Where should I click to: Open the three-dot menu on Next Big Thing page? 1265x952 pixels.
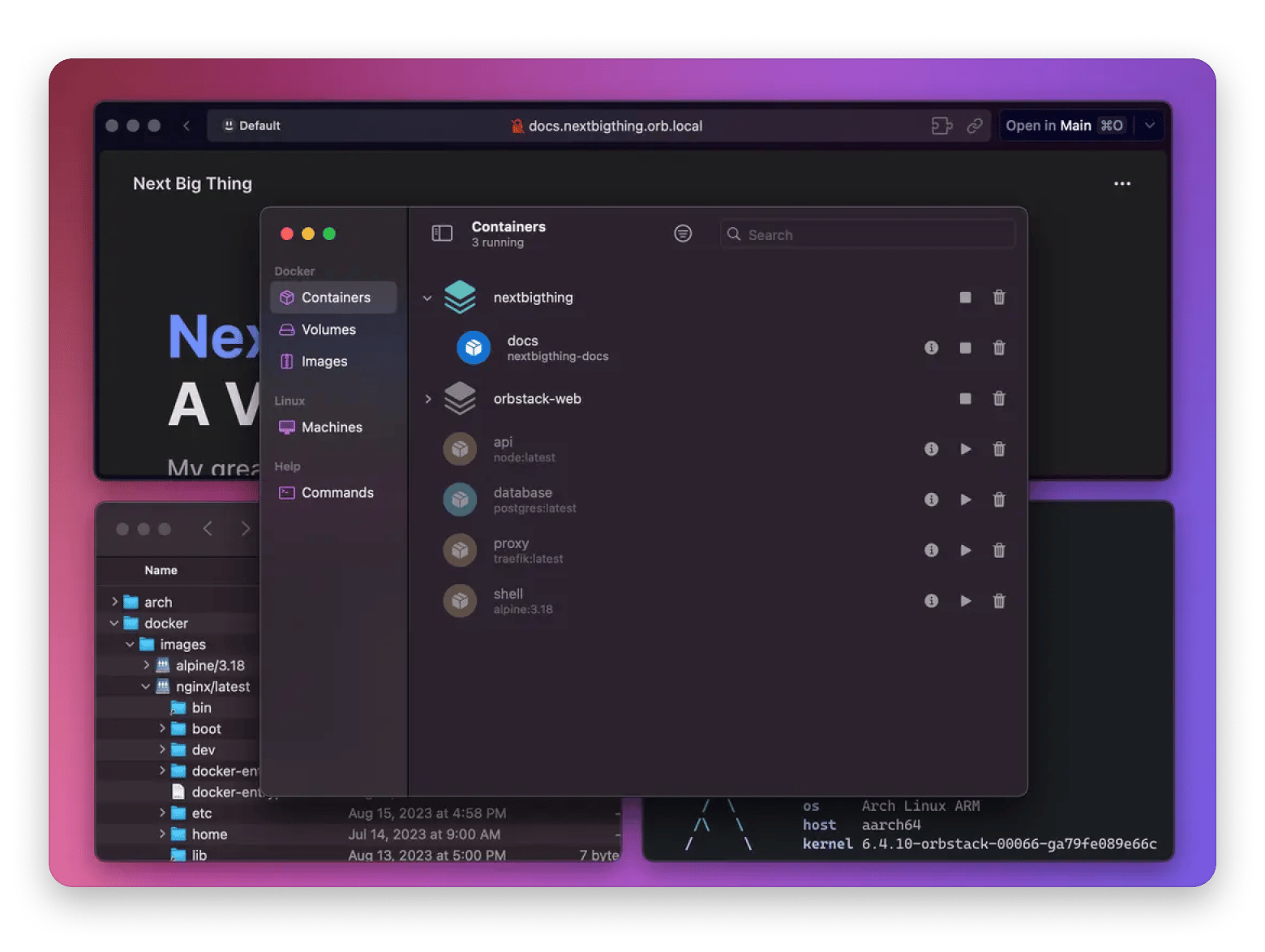[1122, 184]
